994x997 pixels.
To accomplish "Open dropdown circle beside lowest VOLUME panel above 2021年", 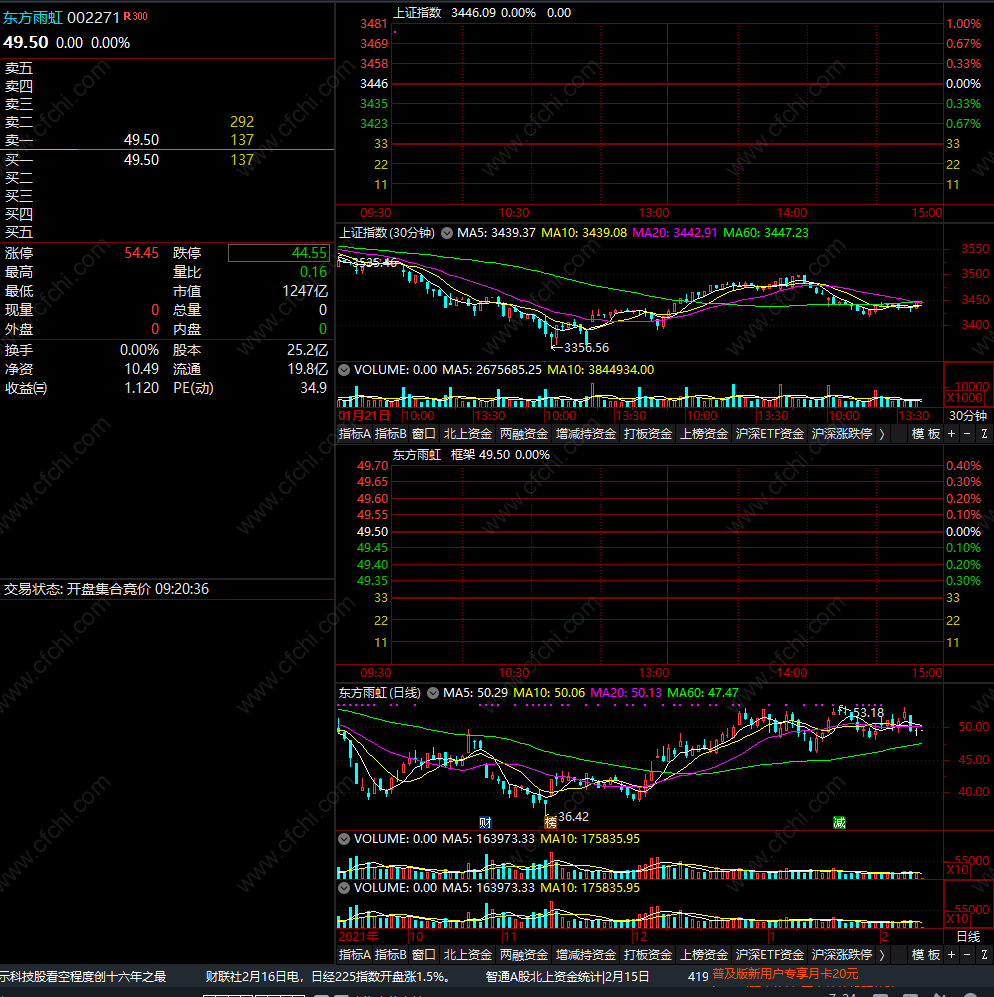I will point(344,888).
